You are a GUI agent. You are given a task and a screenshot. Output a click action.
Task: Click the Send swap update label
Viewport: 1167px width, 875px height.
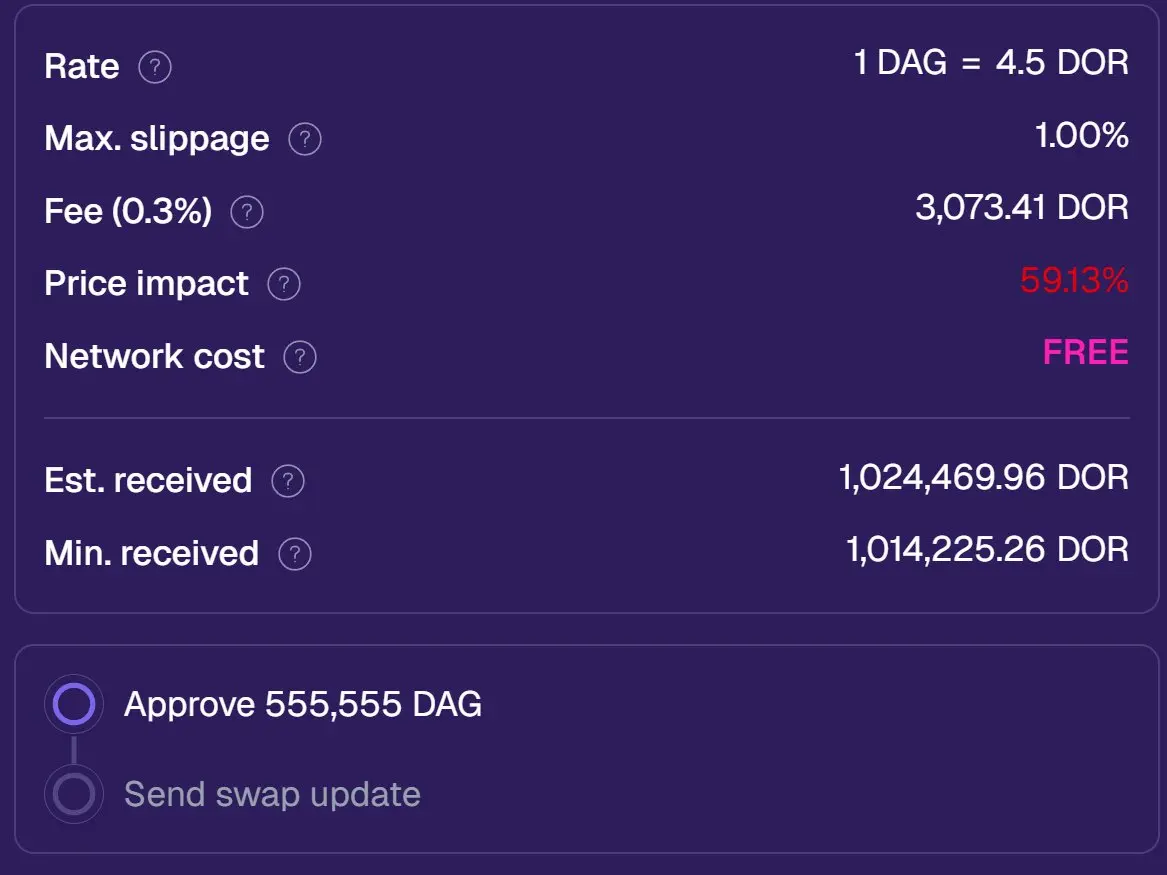[x=272, y=795]
